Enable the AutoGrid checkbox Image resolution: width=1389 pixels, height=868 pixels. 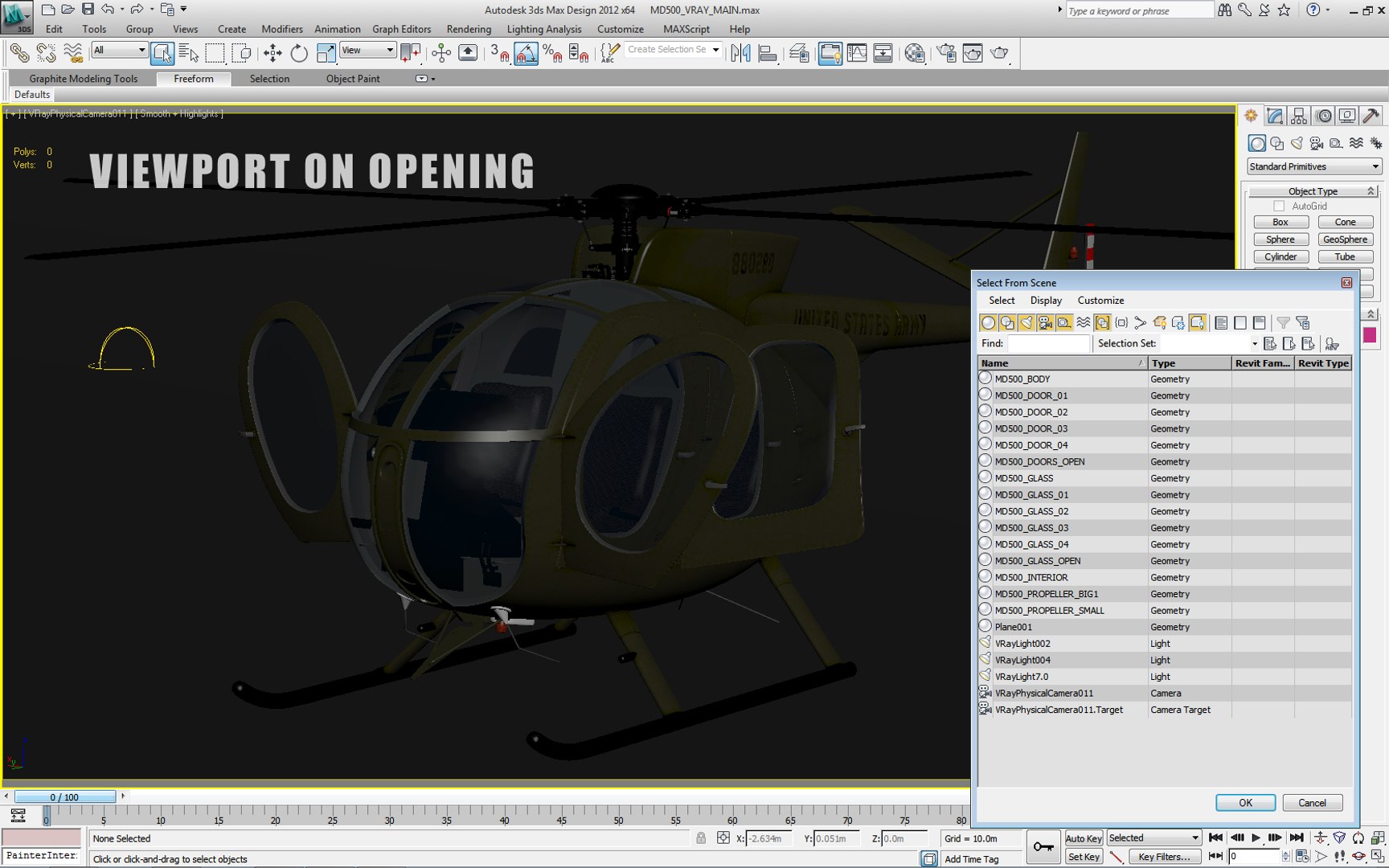click(x=1279, y=207)
